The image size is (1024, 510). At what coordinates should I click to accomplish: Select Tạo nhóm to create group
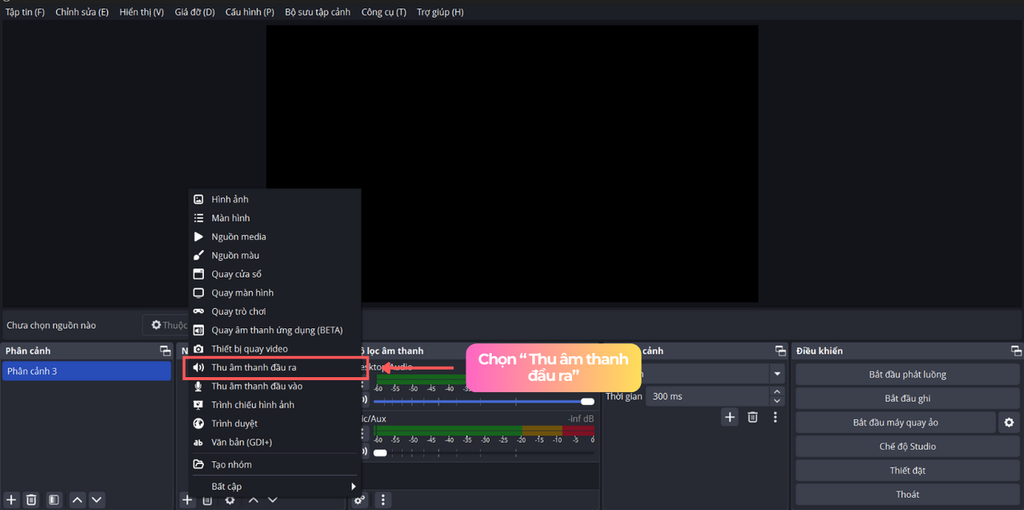point(274,464)
